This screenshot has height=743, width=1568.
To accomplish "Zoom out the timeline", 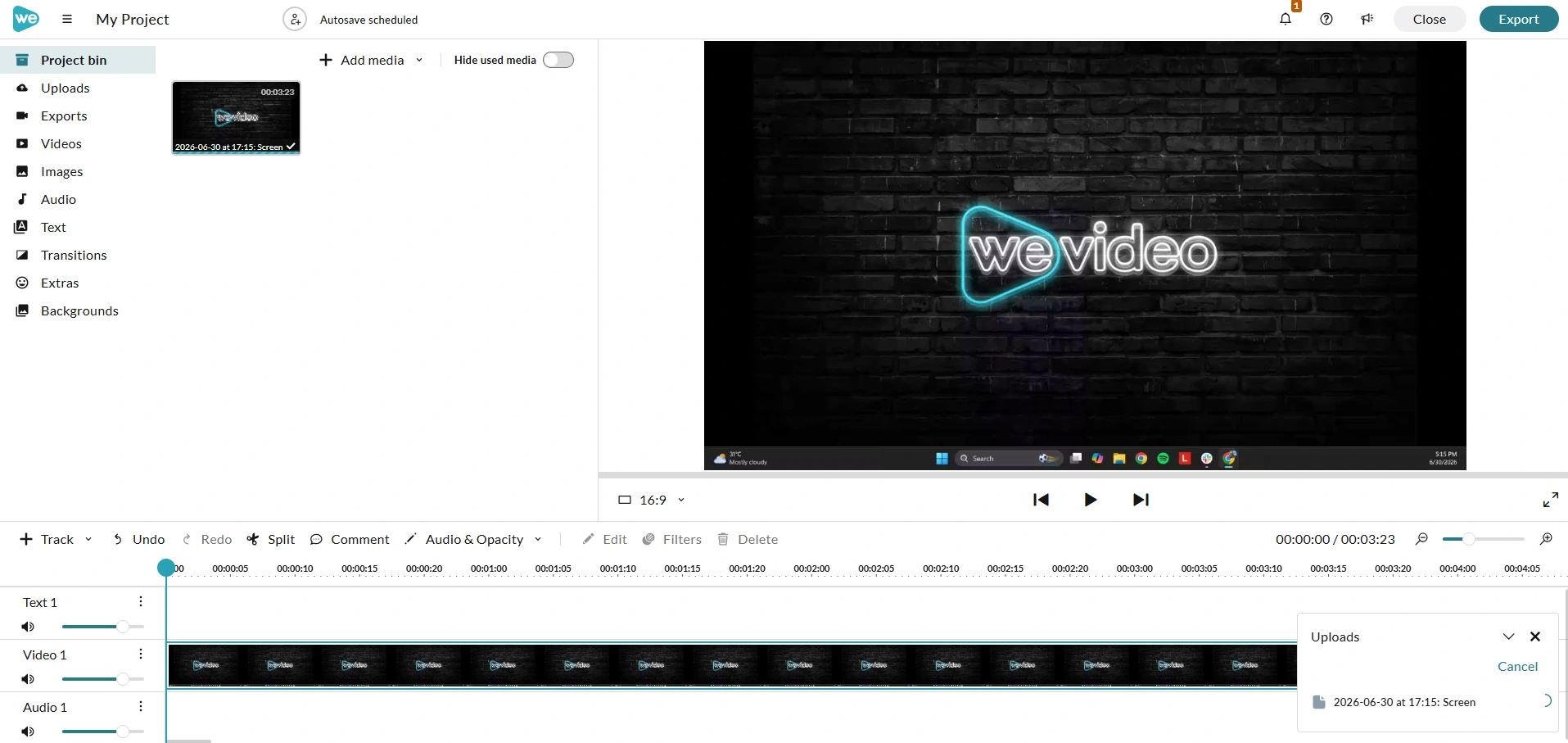I will coord(1422,539).
